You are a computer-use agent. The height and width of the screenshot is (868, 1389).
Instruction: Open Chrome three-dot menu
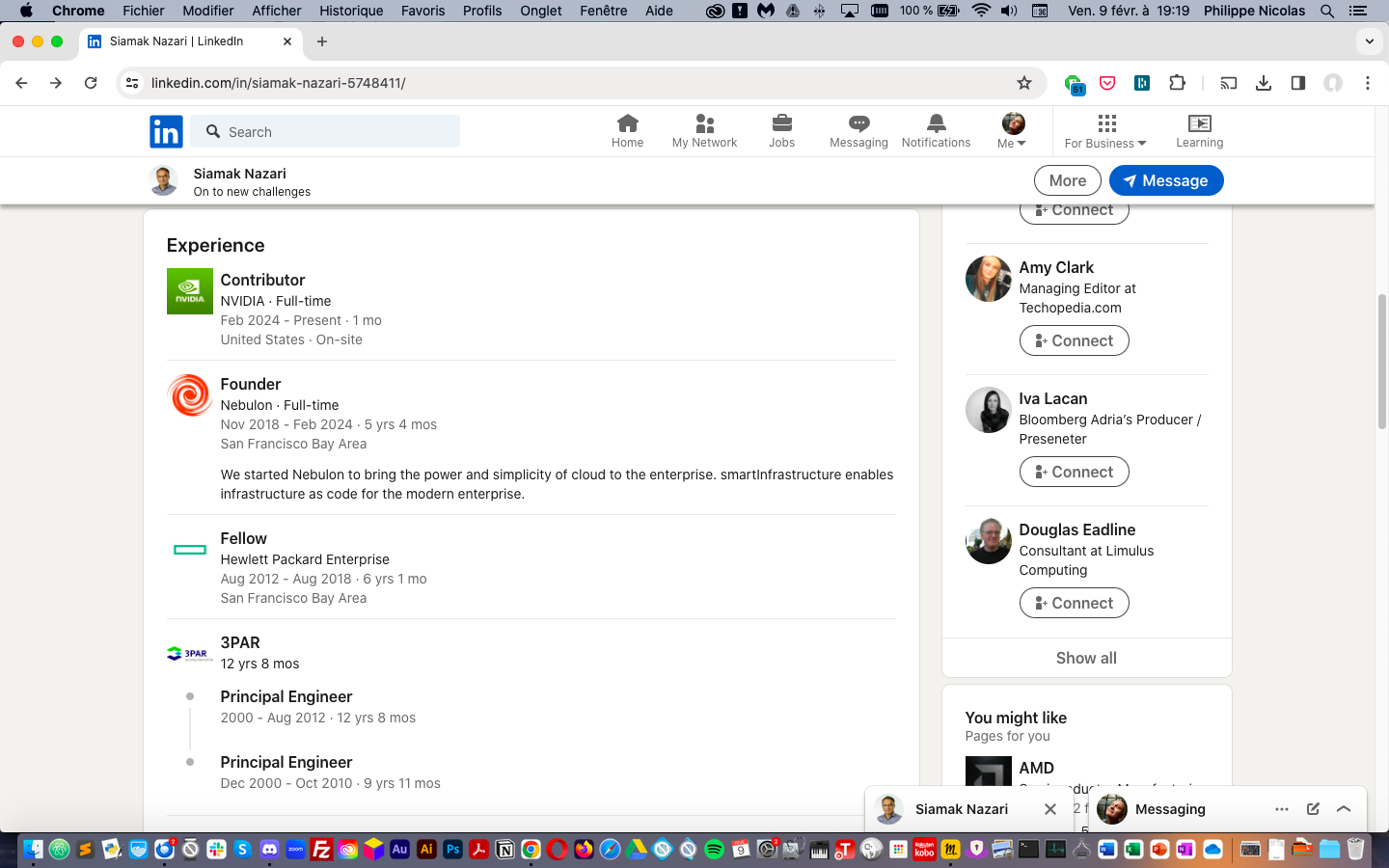click(x=1368, y=83)
